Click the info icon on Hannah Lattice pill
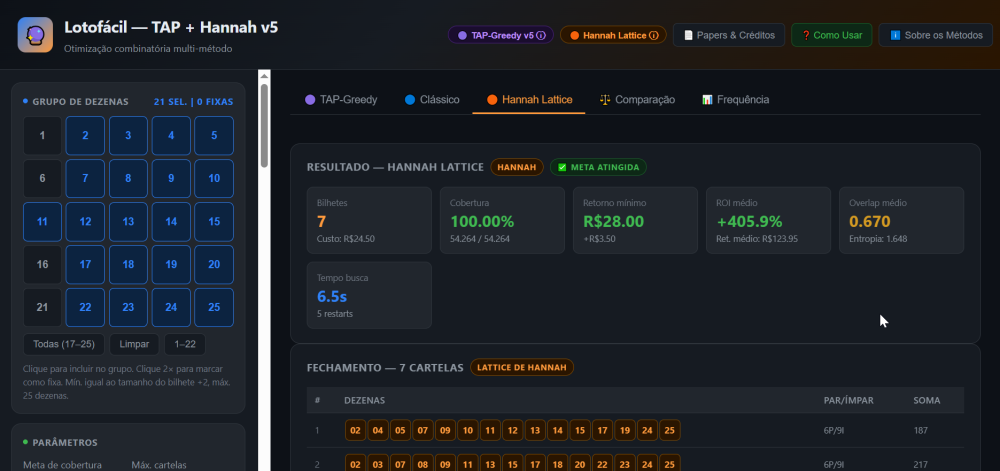 654,35
